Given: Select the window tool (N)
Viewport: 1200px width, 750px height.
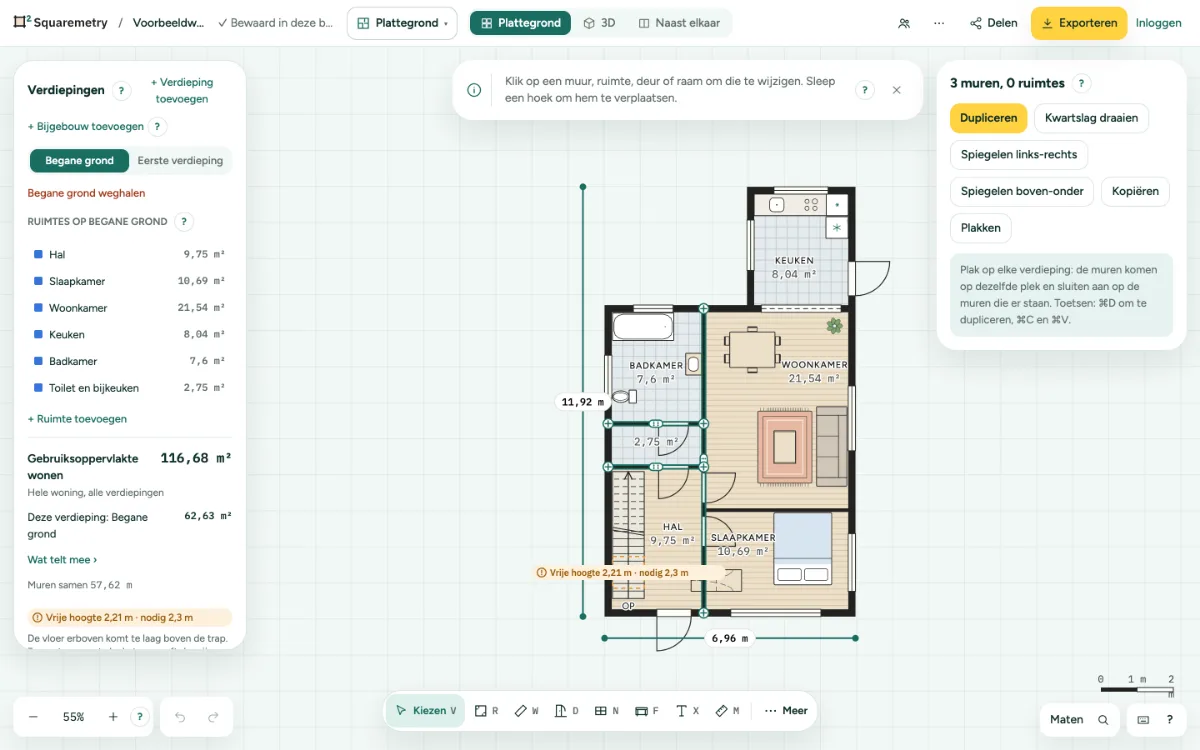Looking at the screenshot, I should click(x=607, y=711).
